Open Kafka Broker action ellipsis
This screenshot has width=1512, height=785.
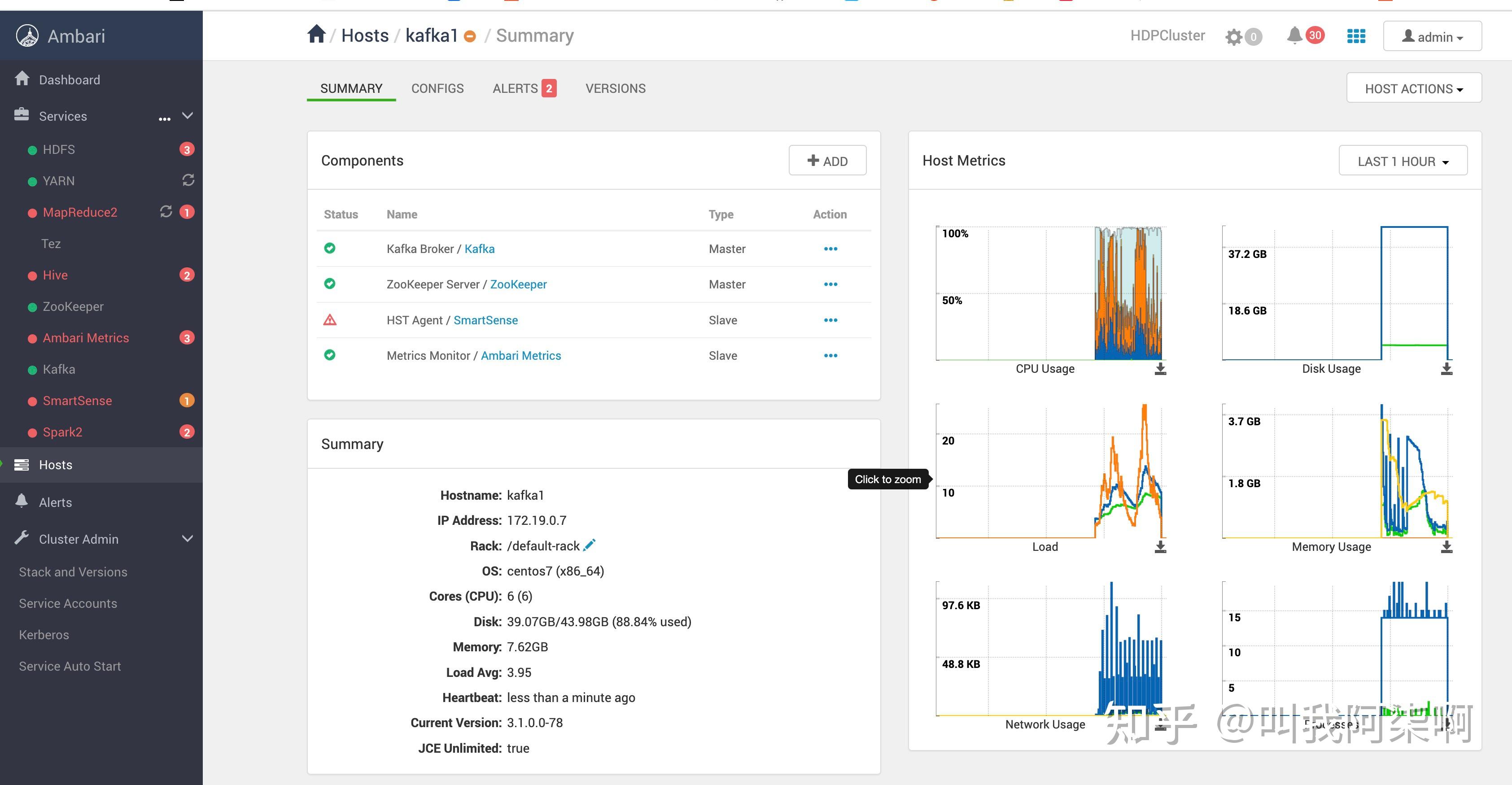[x=830, y=249]
